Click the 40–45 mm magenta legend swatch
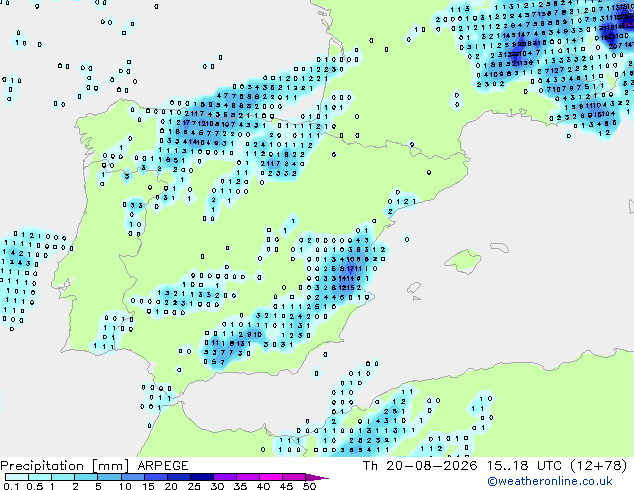The height and width of the screenshot is (490, 634). [x=271, y=477]
